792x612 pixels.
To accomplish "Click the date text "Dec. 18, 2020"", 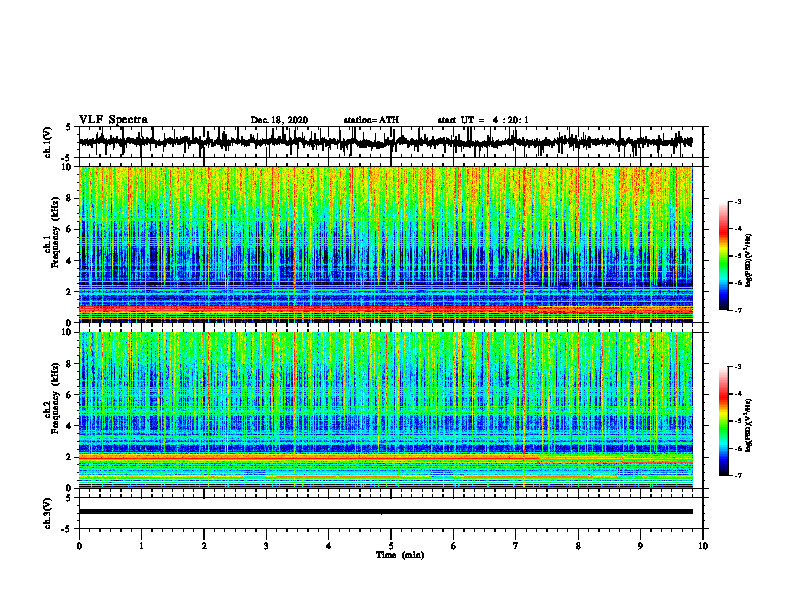I will (x=279, y=120).
